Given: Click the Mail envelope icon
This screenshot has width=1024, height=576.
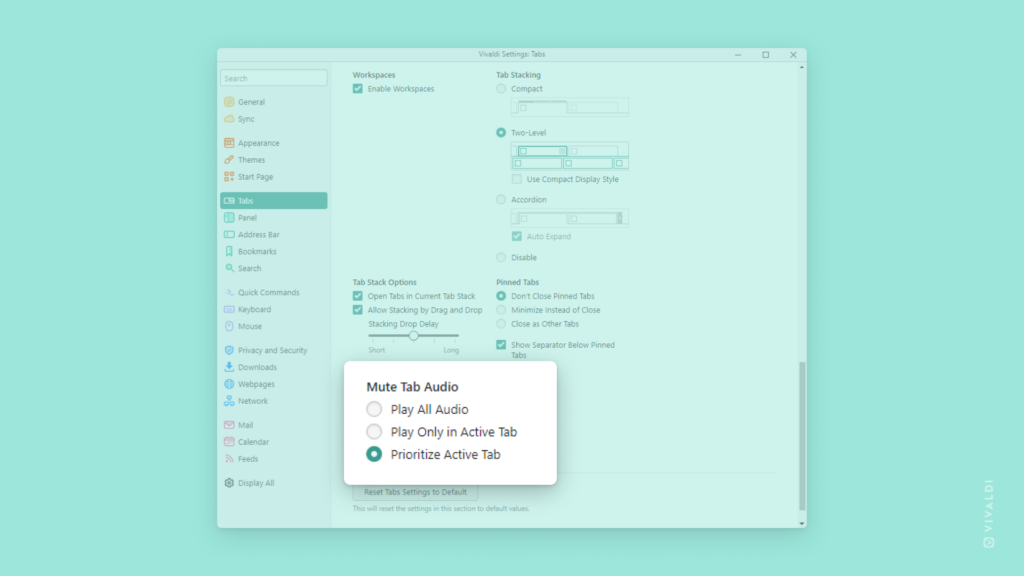Looking at the screenshot, I should coord(229,425).
